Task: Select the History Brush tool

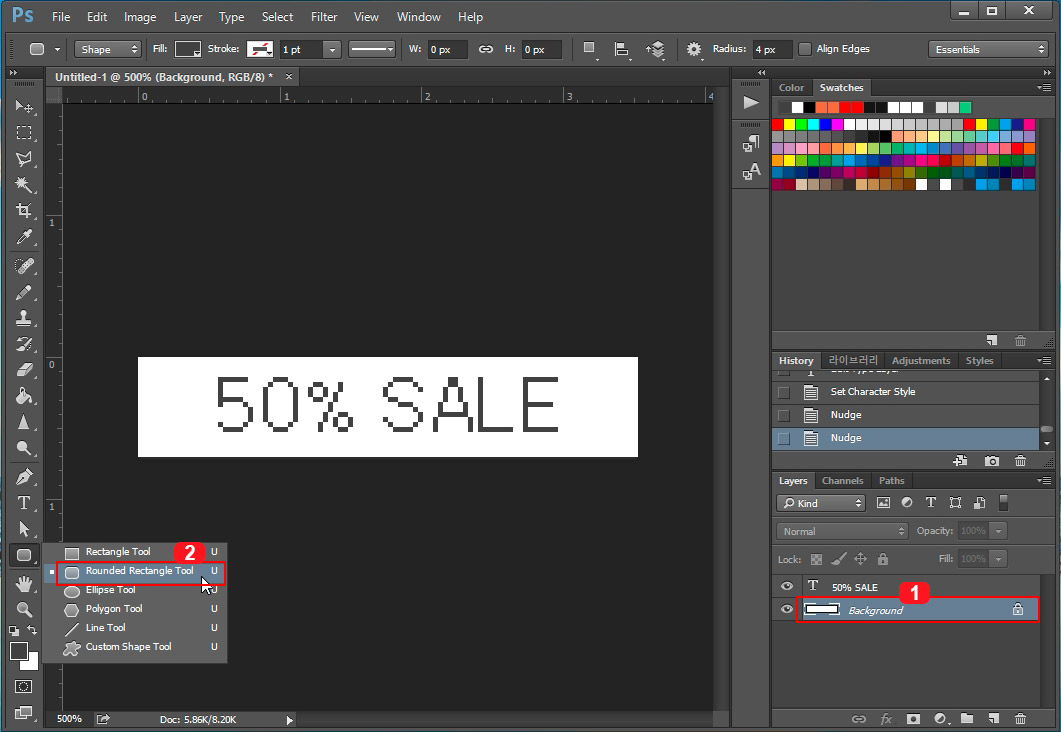Action: (24, 344)
